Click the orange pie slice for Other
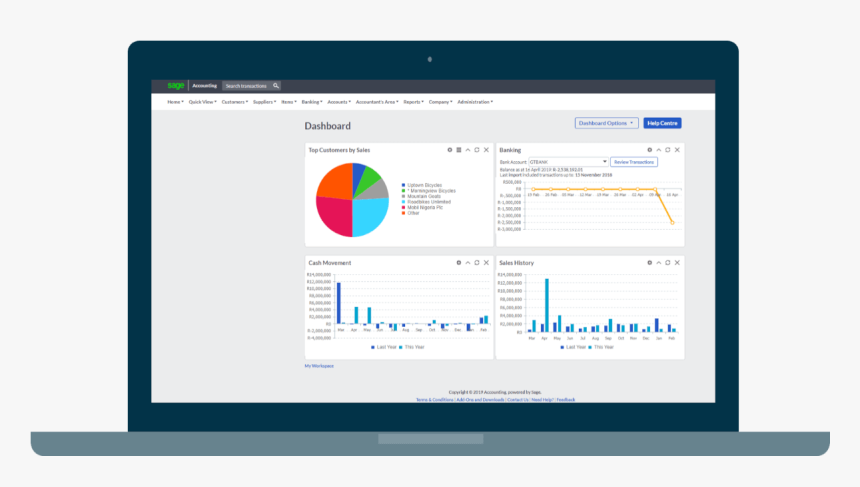 (336, 182)
